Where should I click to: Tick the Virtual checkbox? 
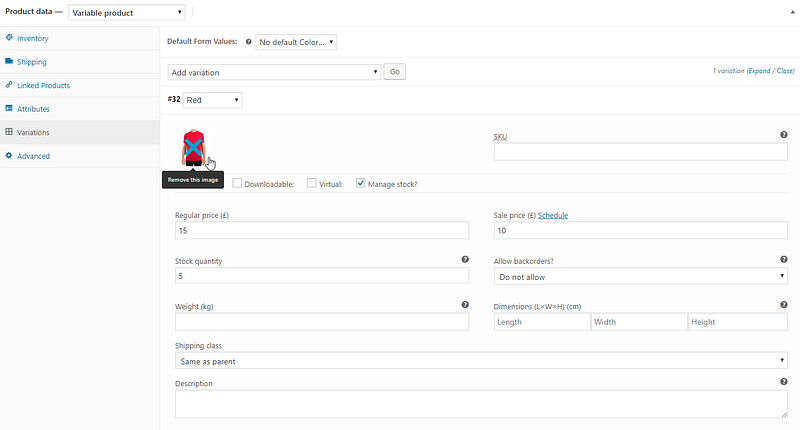[312, 183]
